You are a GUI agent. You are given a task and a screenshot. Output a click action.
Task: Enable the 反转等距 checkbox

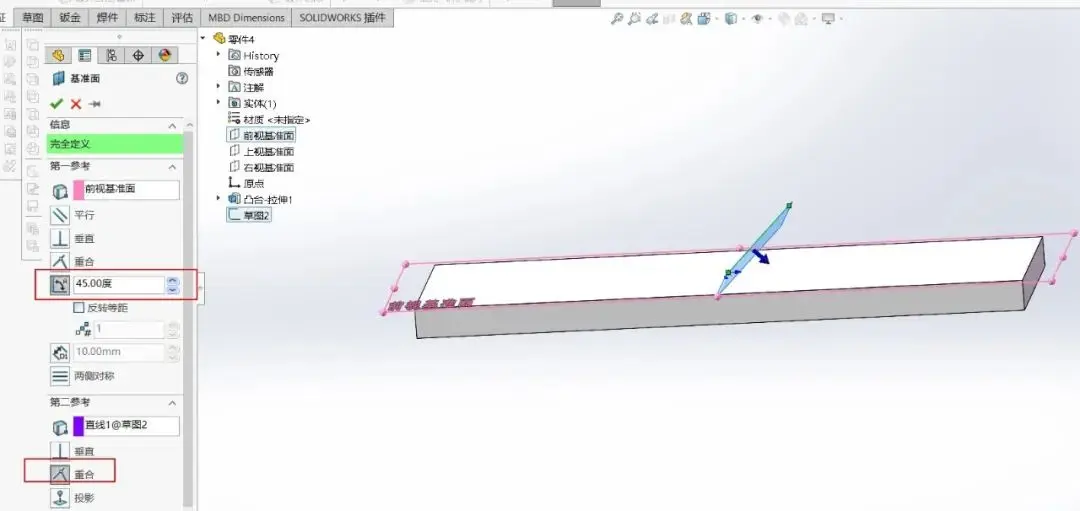(x=79, y=308)
